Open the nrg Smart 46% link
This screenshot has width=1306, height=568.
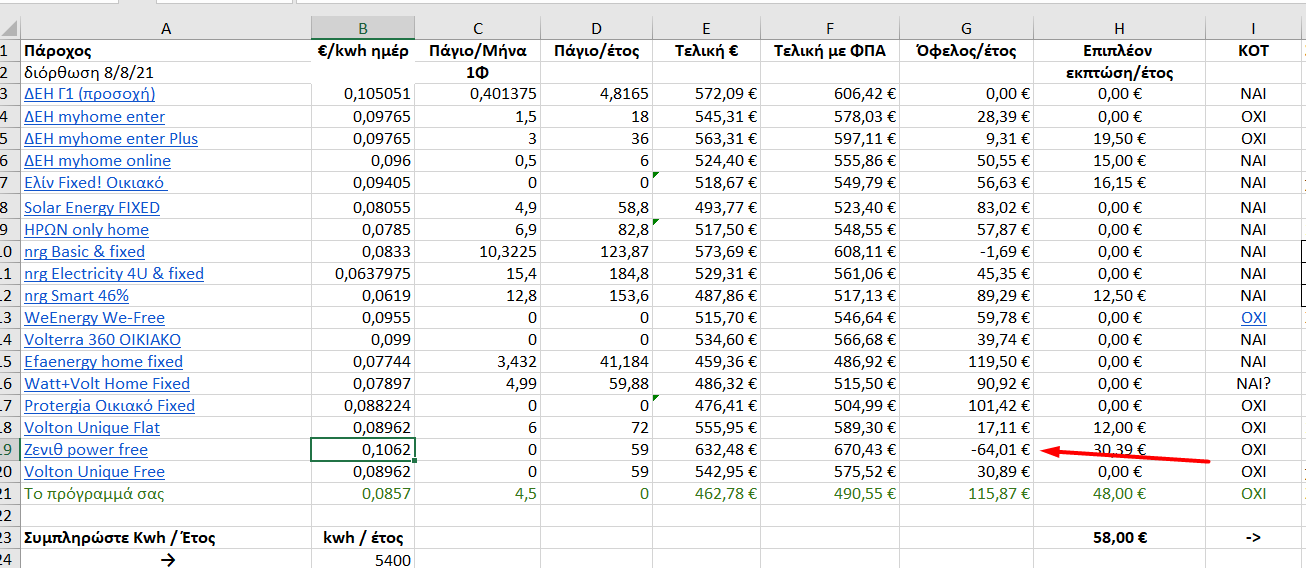coord(76,296)
